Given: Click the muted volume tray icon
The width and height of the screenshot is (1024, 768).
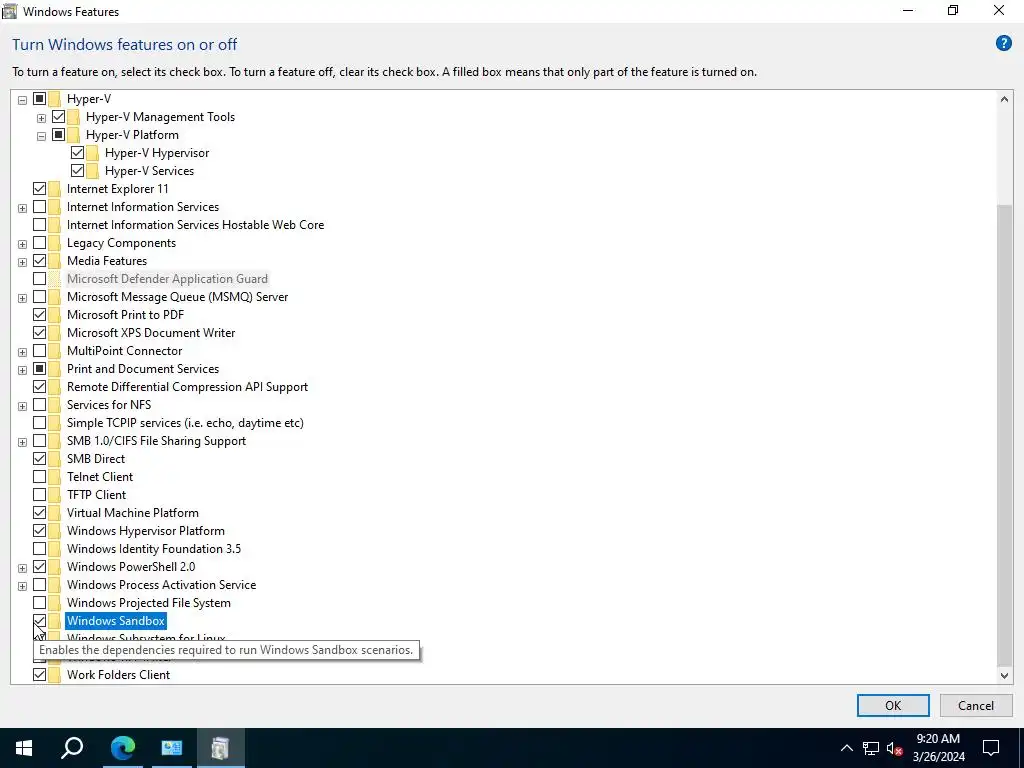Looking at the screenshot, I should point(894,748).
